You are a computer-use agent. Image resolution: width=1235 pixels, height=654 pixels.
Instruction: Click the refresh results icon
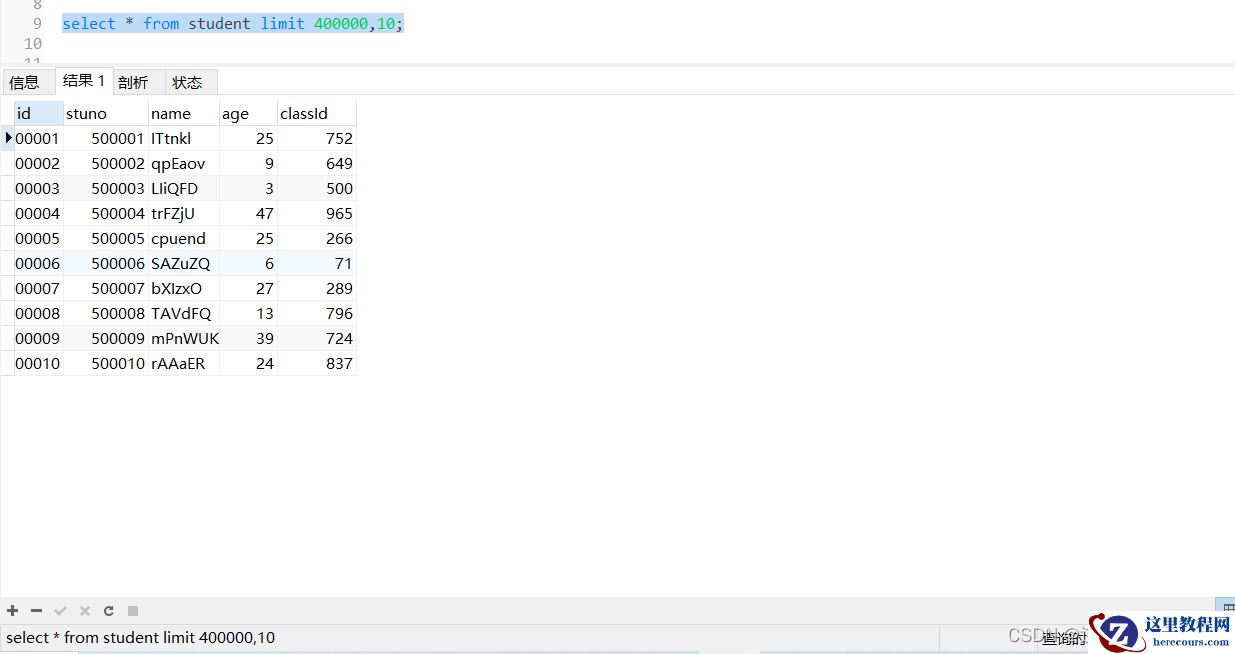point(109,610)
